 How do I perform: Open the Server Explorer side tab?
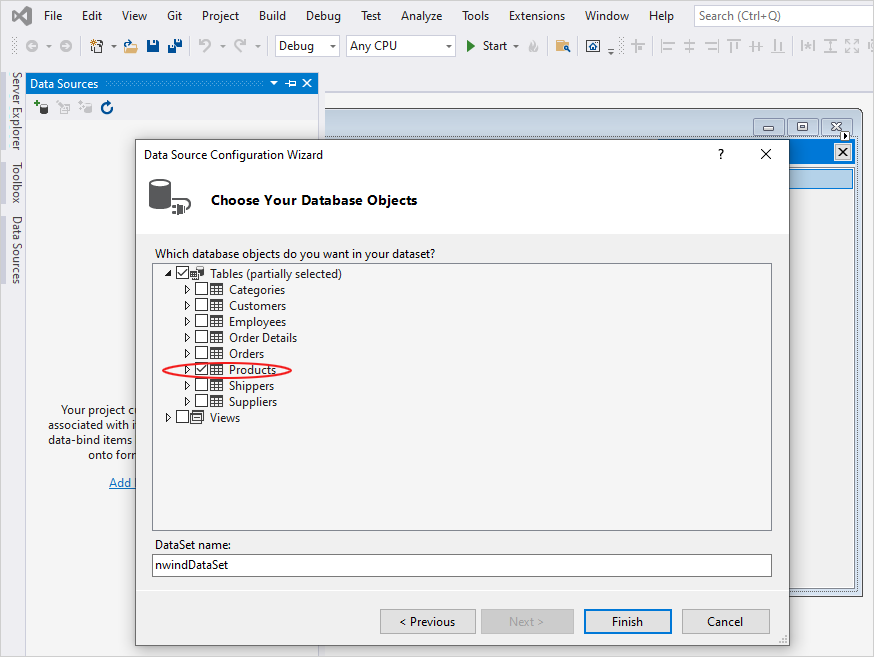pos(16,111)
